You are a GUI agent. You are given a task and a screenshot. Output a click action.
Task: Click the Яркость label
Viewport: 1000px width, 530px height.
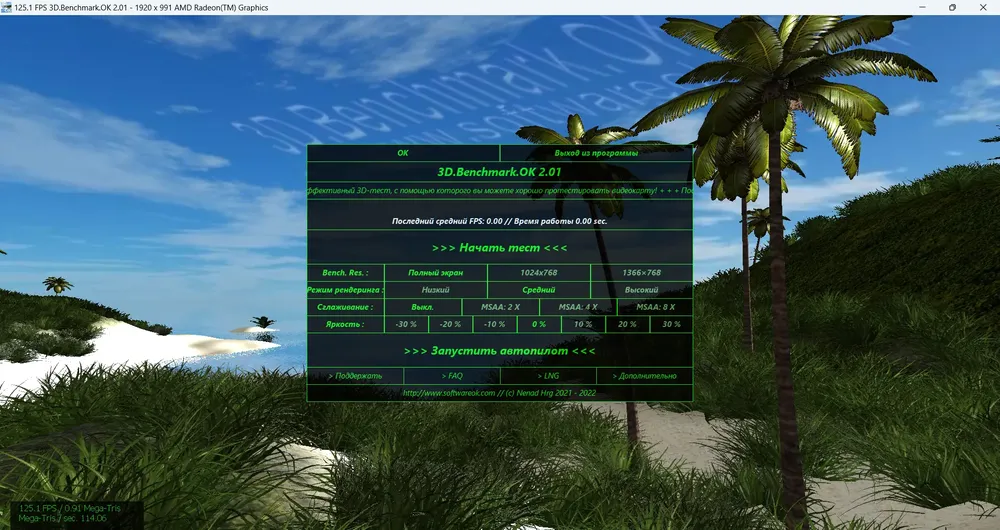tap(345, 324)
